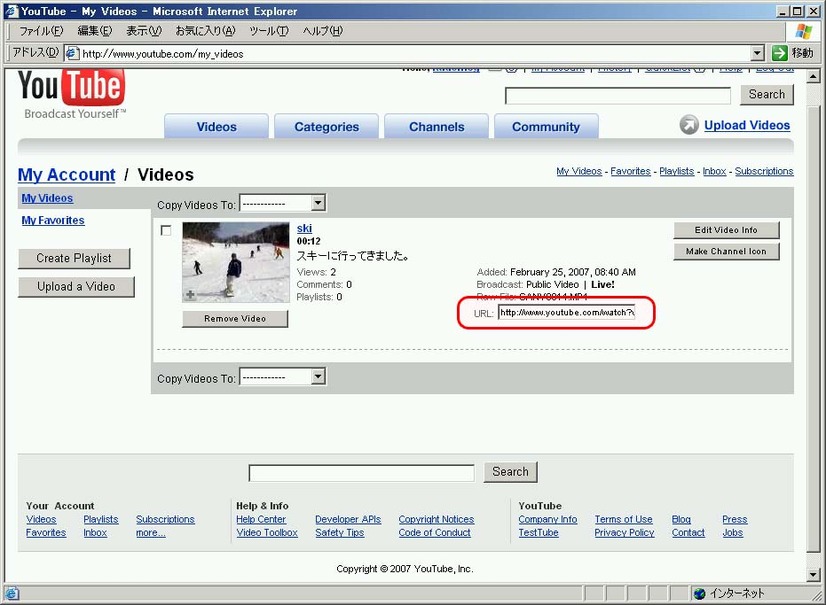Click the top search input field
This screenshot has height=605, width=826.
click(x=617, y=96)
